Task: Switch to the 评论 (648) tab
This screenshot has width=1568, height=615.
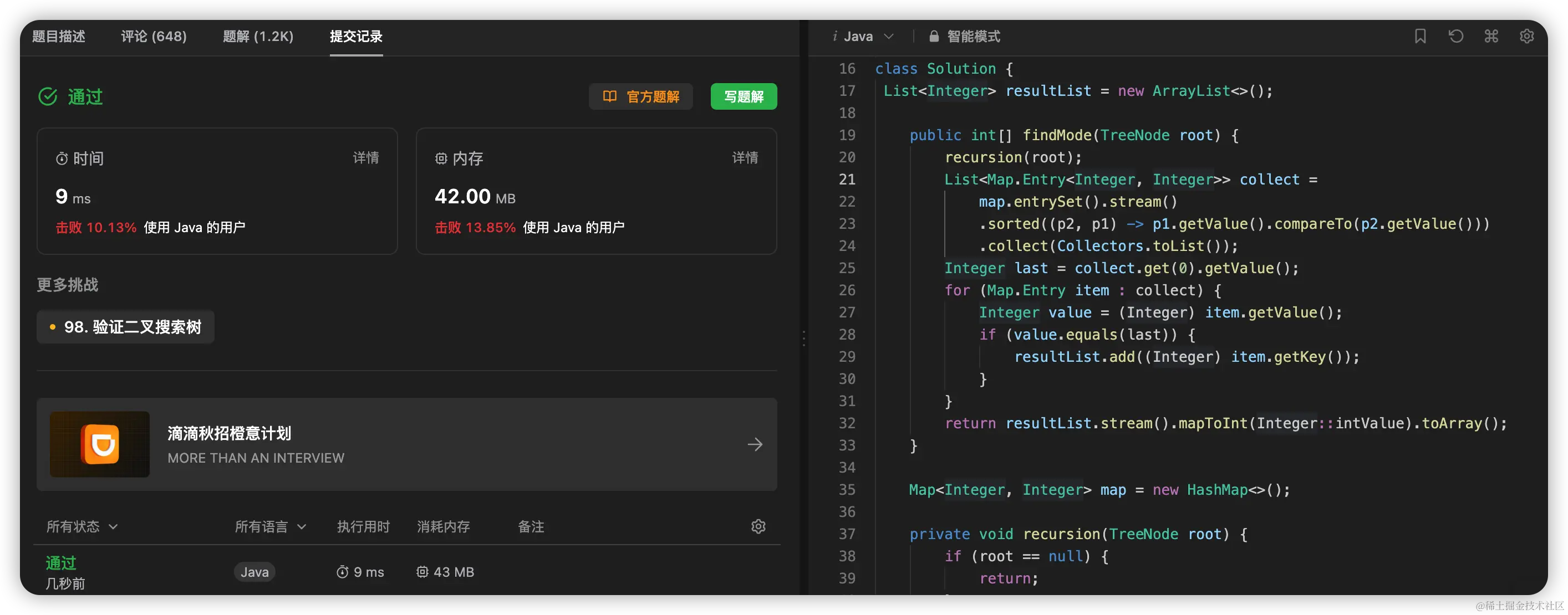Action: [154, 37]
